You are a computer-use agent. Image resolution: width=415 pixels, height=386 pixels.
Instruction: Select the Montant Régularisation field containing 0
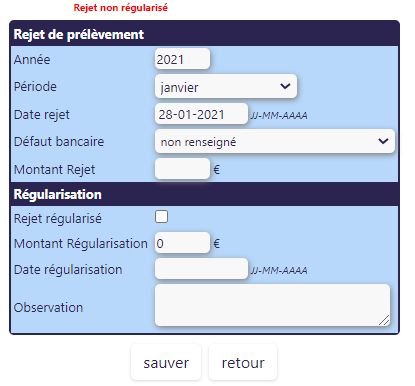pyautogui.click(x=182, y=243)
